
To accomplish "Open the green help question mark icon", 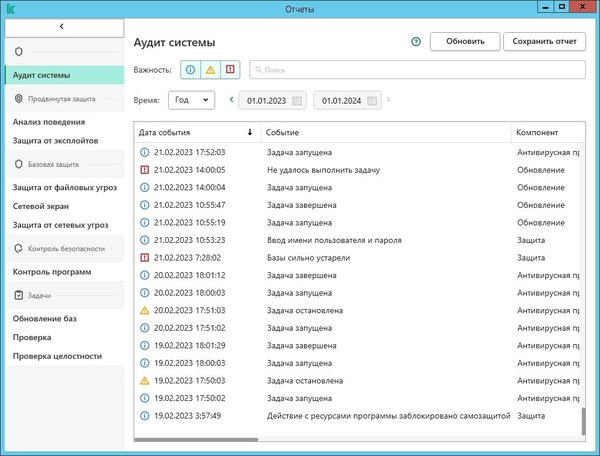I will click(x=415, y=42).
